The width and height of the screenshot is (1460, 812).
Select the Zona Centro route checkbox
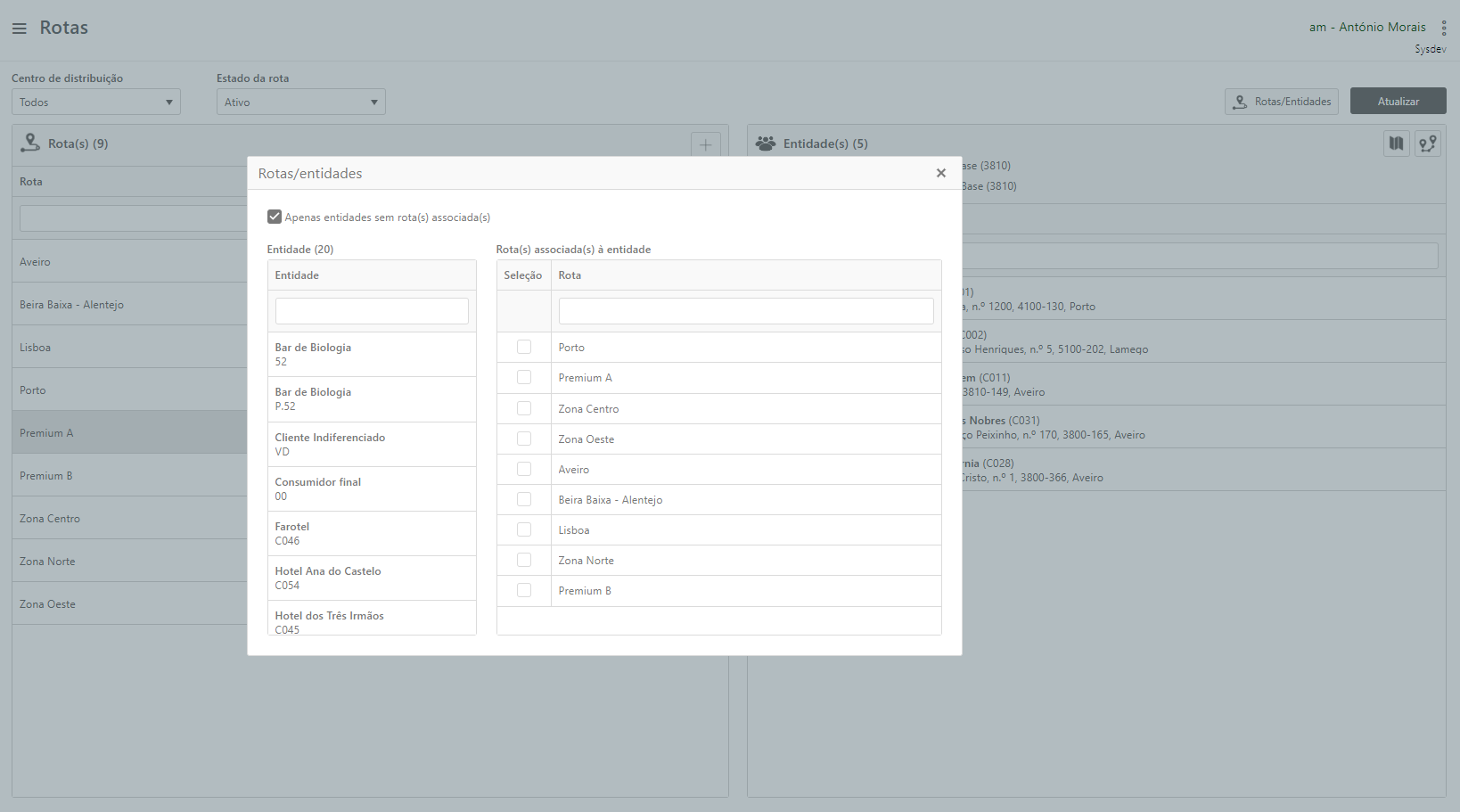[524, 408]
